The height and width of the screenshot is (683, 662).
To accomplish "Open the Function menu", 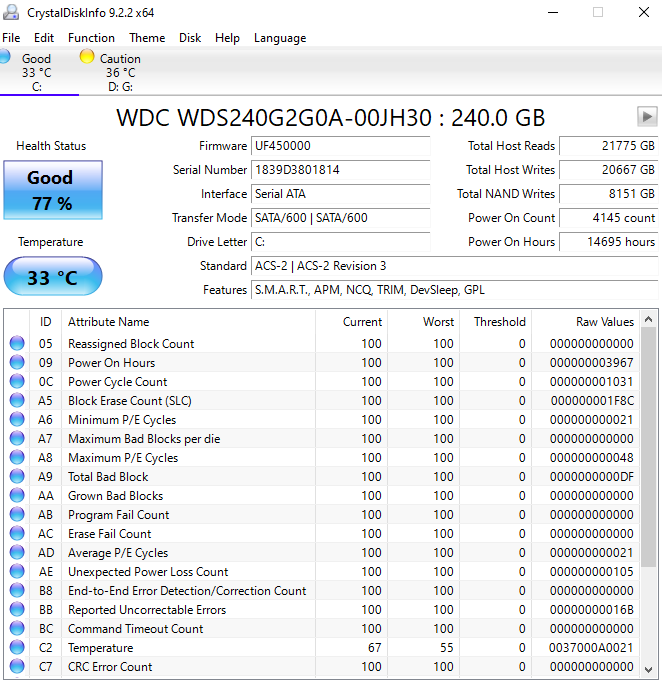I will pyautogui.click(x=91, y=38).
